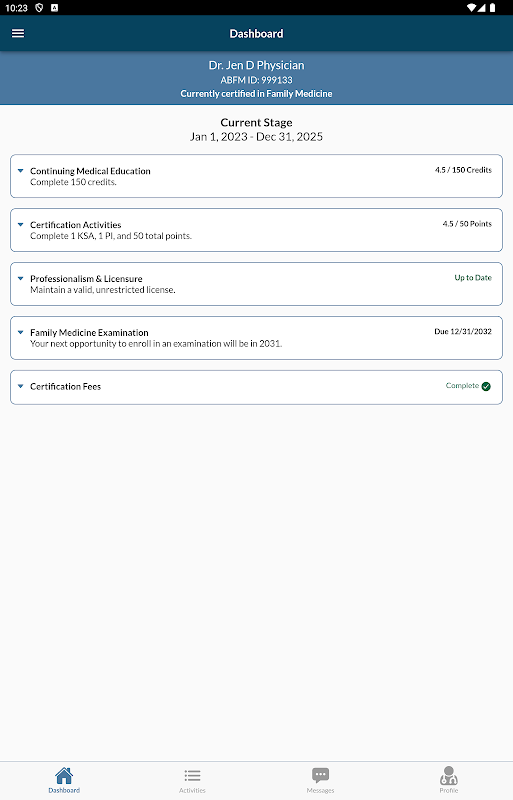
Task: Switch to the Activities tab label
Action: 192,790
